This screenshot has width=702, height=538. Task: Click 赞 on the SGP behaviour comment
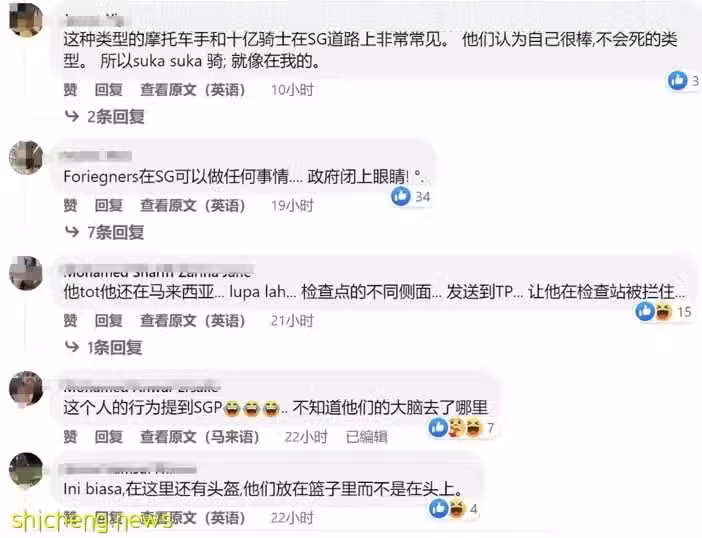70,436
